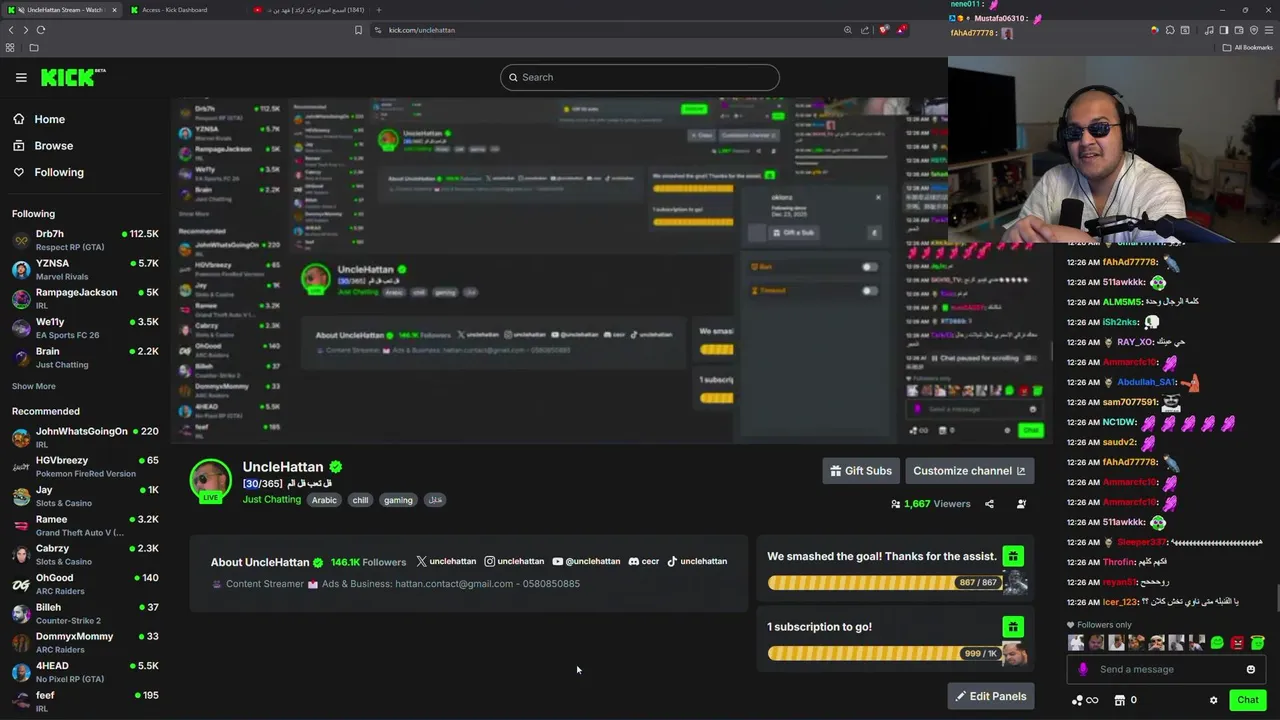1280x720 pixels.
Task: Open recommended channel feef
Action: pyautogui.click(x=85, y=702)
